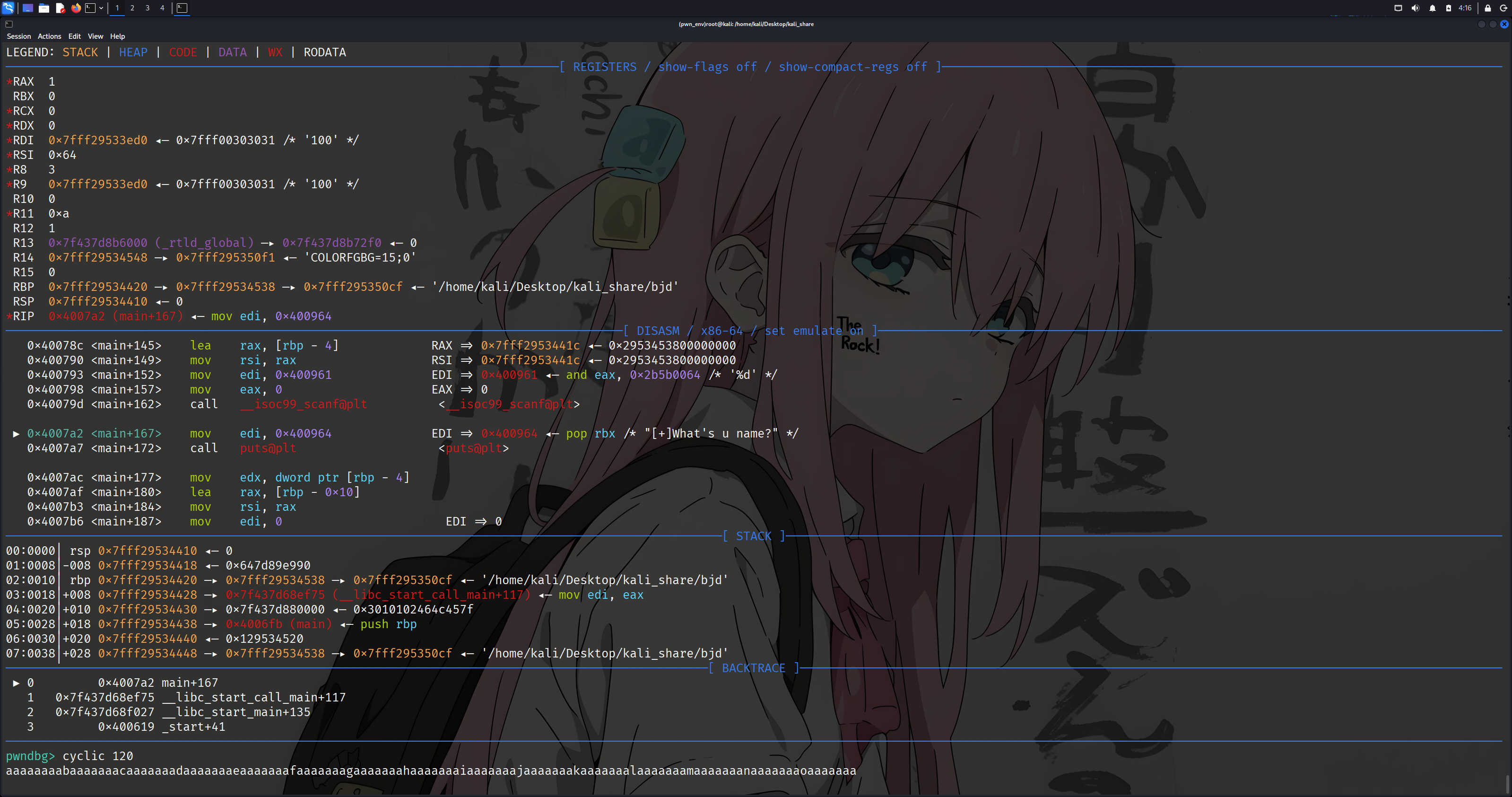
Task: Open the wired network status icon
Action: click(1398, 8)
